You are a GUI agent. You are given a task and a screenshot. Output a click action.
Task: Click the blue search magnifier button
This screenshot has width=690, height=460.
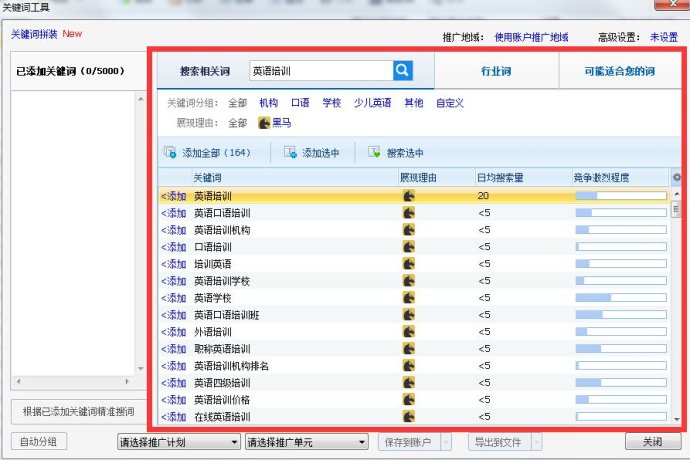coord(403,70)
